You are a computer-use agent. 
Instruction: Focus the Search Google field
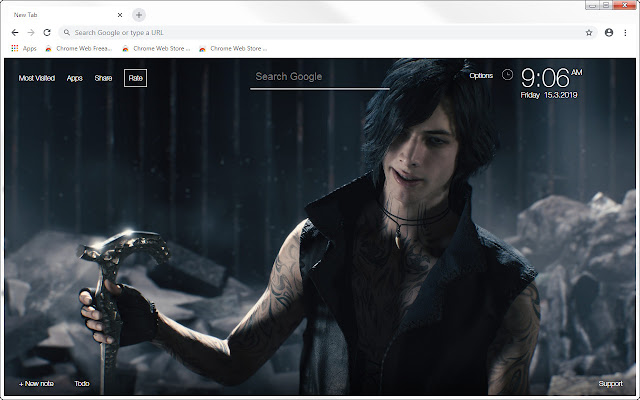click(x=320, y=78)
